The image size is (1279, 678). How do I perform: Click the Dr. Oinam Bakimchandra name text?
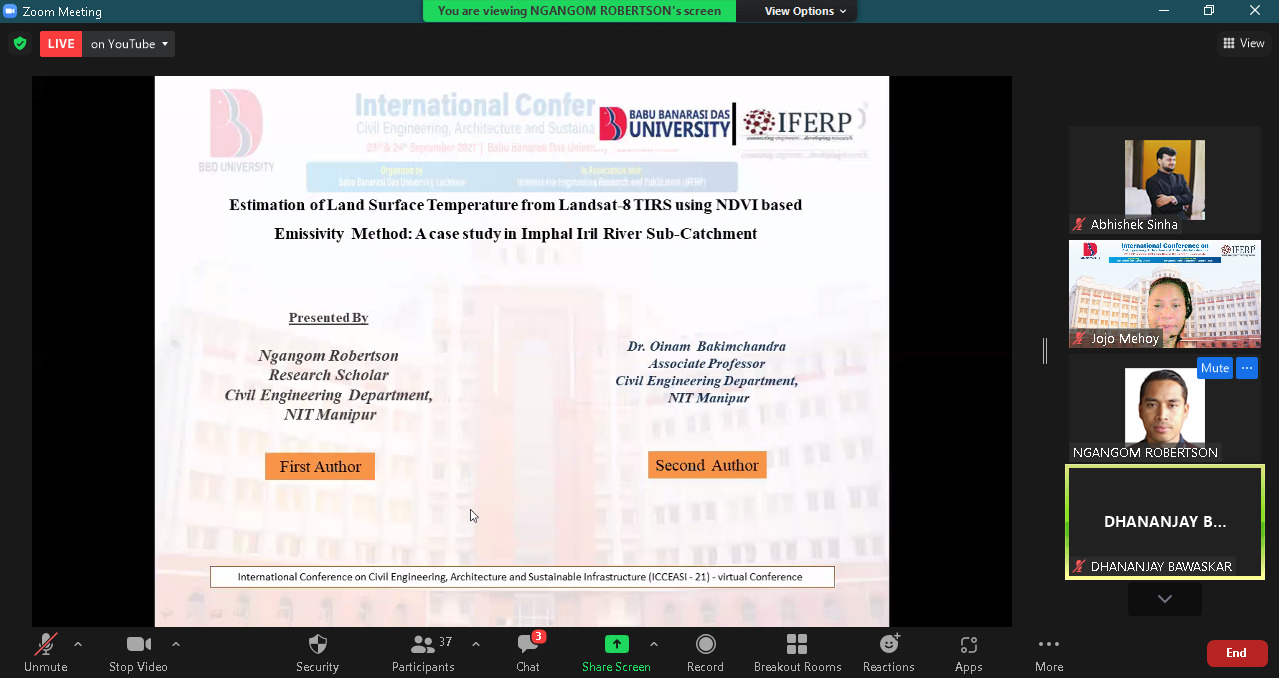point(706,346)
